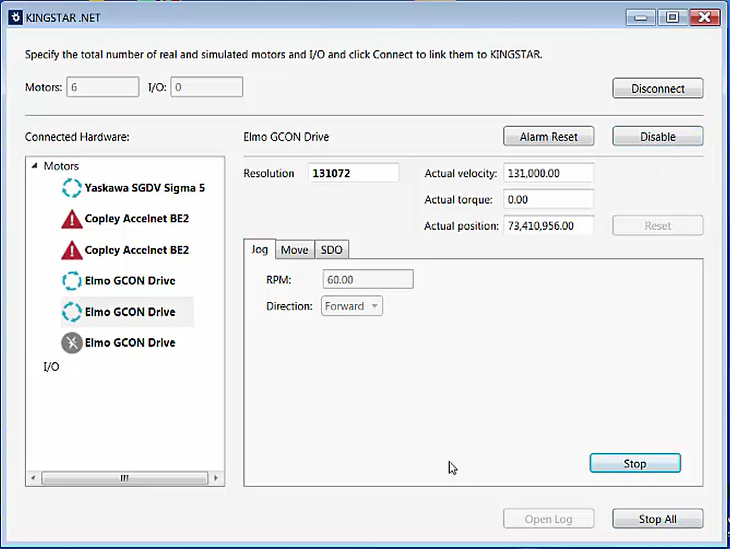The width and height of the screenshot is (730, 549).
Task: Click the right arrow of hardware tree scrollbar
Action: click(x=216, y=478)
